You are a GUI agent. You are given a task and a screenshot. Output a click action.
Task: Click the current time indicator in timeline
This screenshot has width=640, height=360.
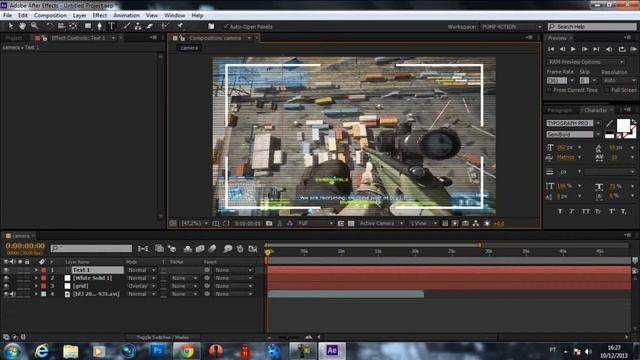267,253
